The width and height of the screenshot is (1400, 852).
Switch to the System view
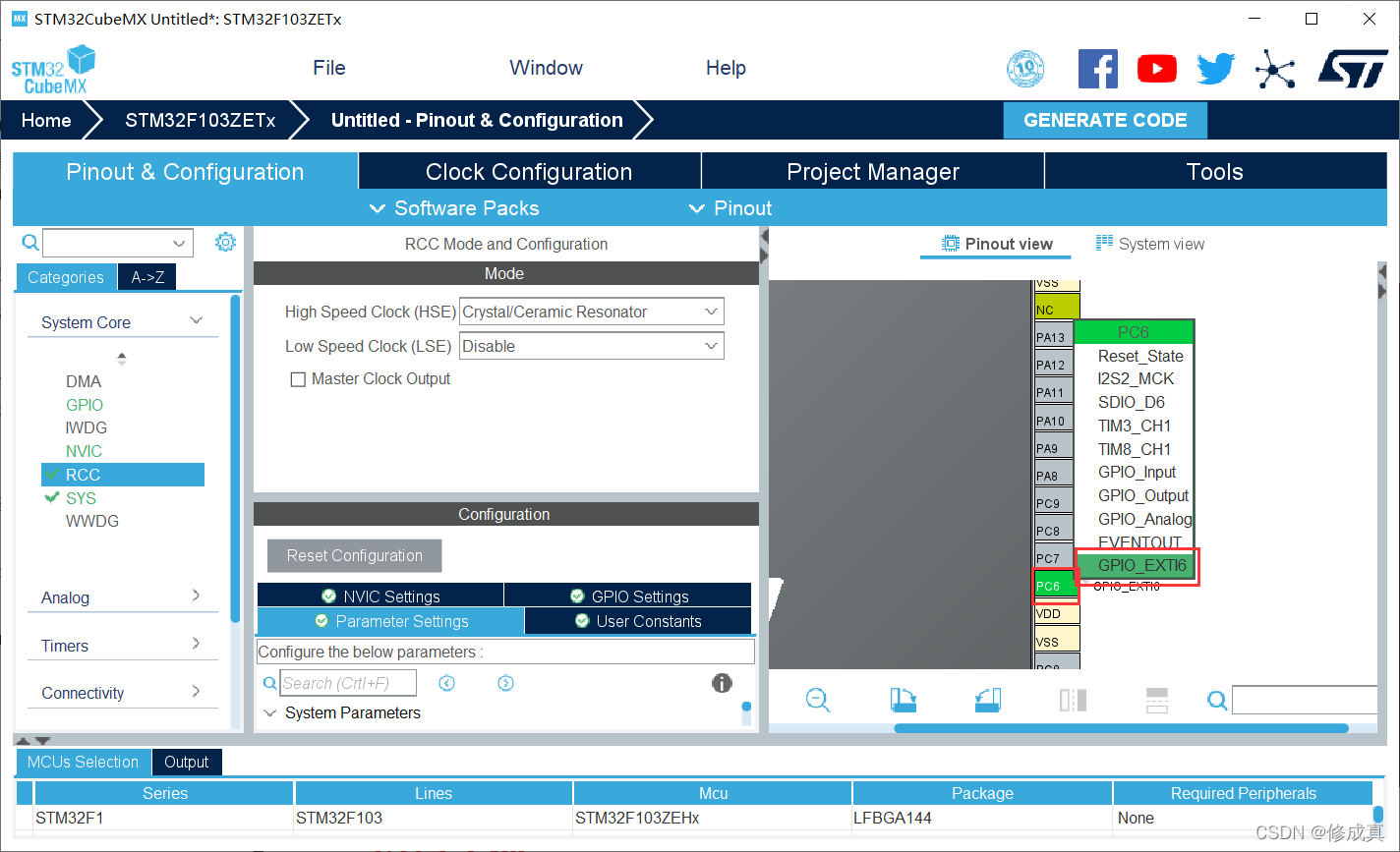tap(1150, 244)
